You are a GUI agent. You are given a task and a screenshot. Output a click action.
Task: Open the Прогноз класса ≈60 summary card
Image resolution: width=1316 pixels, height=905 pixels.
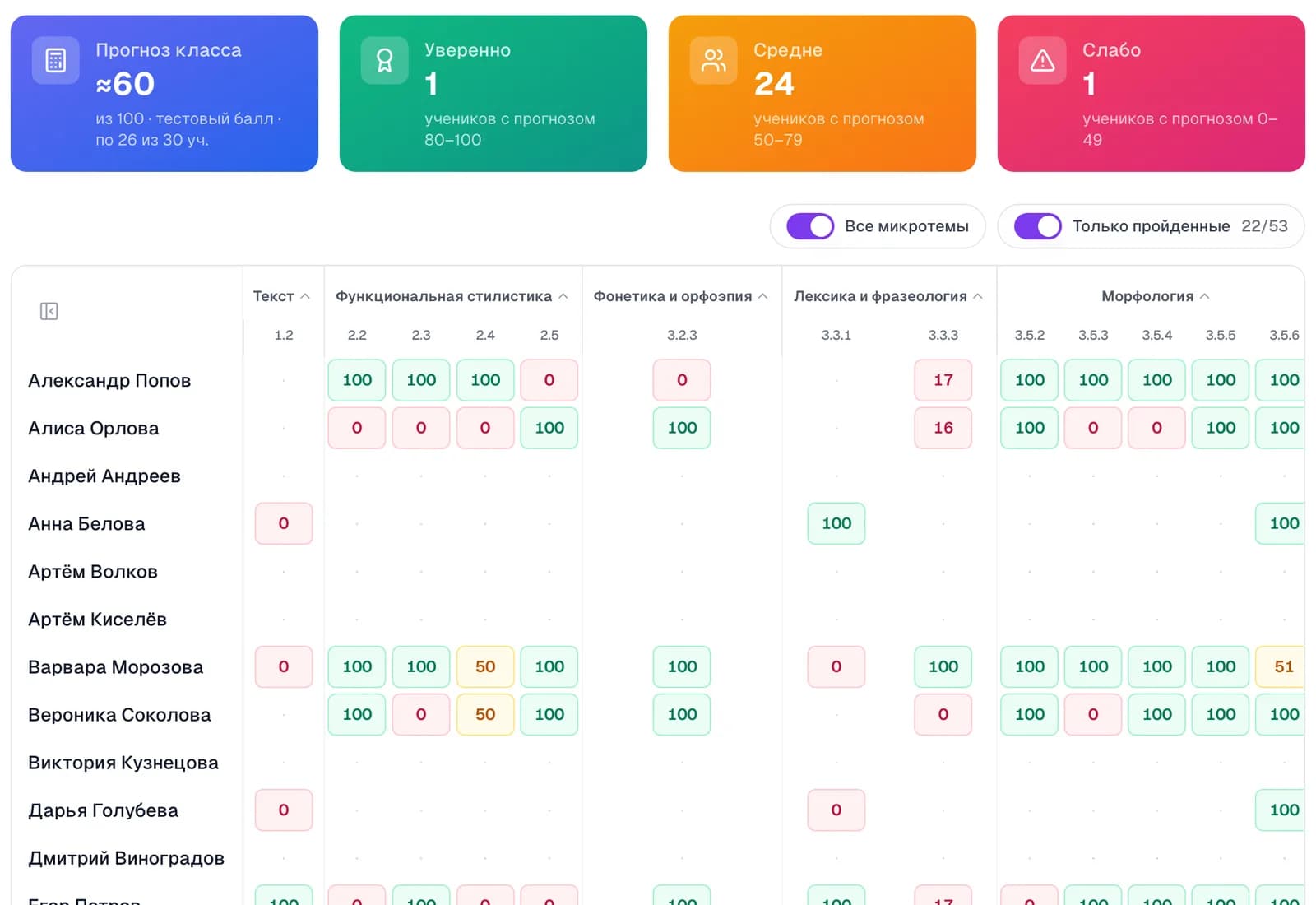tap(164, 94)
